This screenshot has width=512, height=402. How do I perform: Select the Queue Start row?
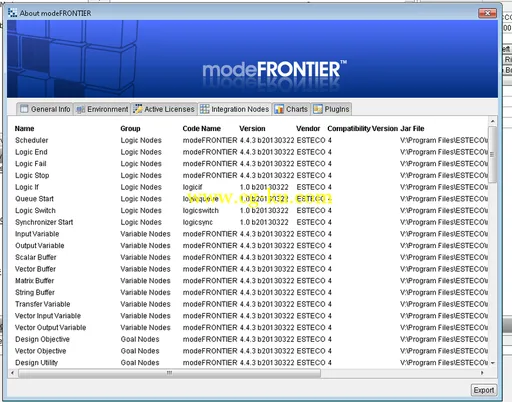(251, 199)
